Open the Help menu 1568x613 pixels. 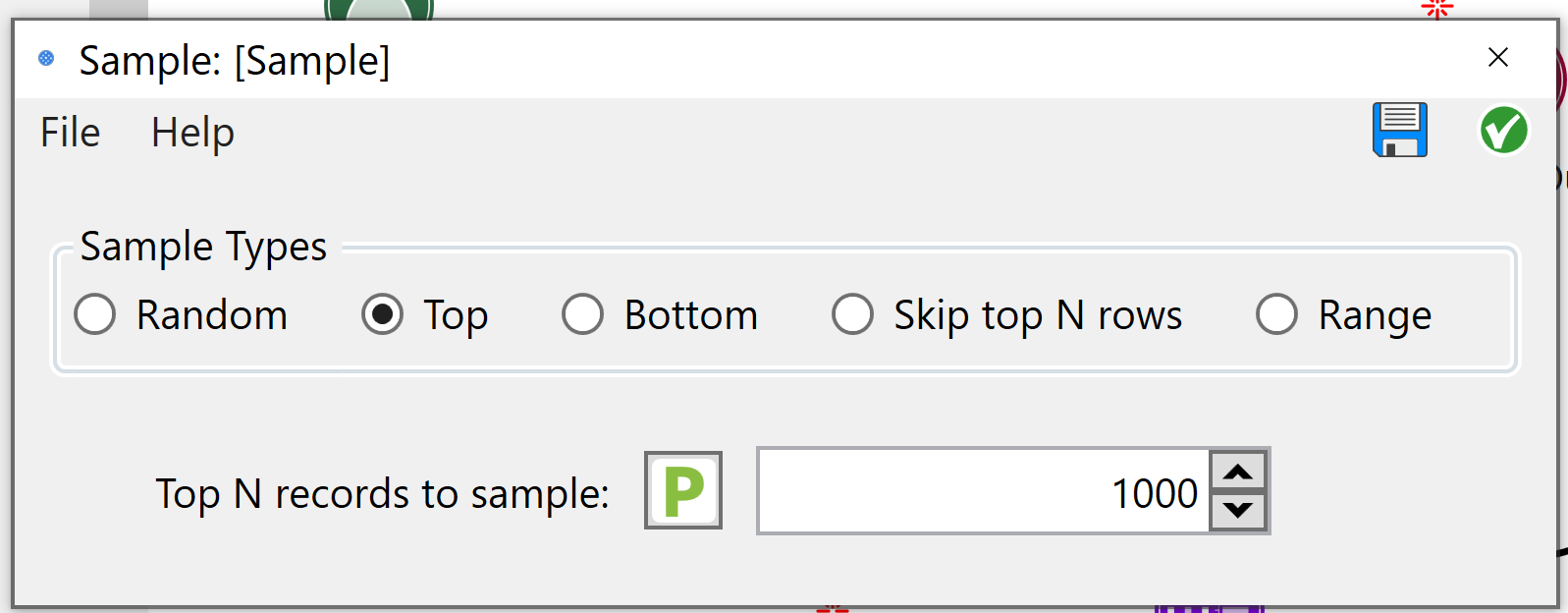[191, 132]
